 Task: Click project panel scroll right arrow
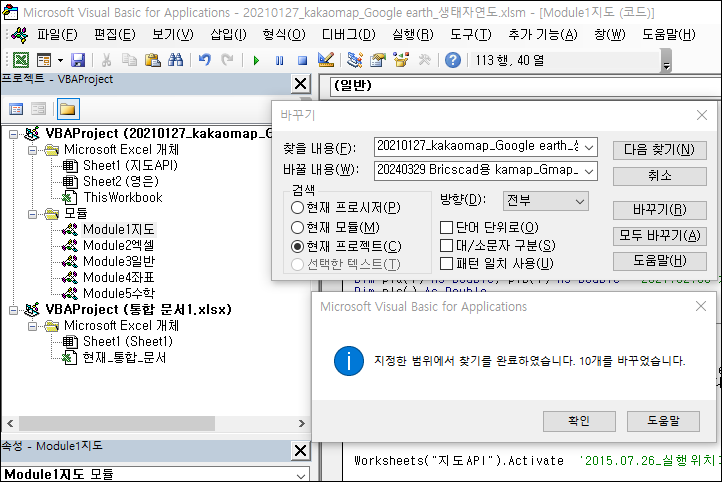(x=302, y=423)
